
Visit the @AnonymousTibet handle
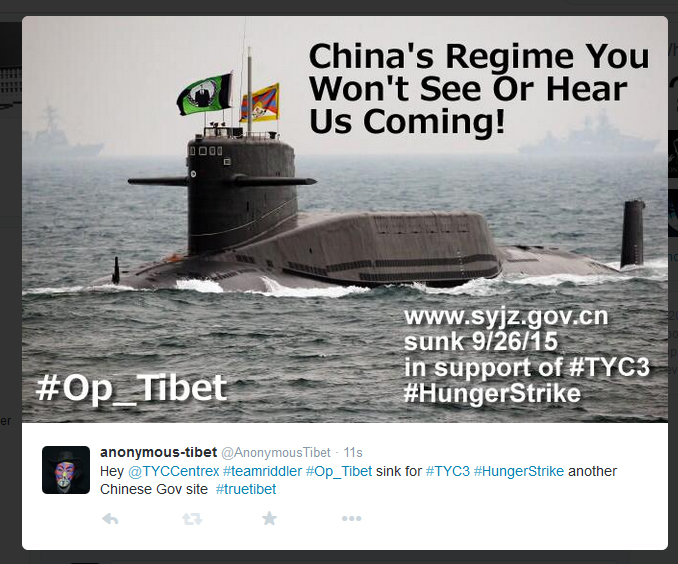click(x=276, y=452)
